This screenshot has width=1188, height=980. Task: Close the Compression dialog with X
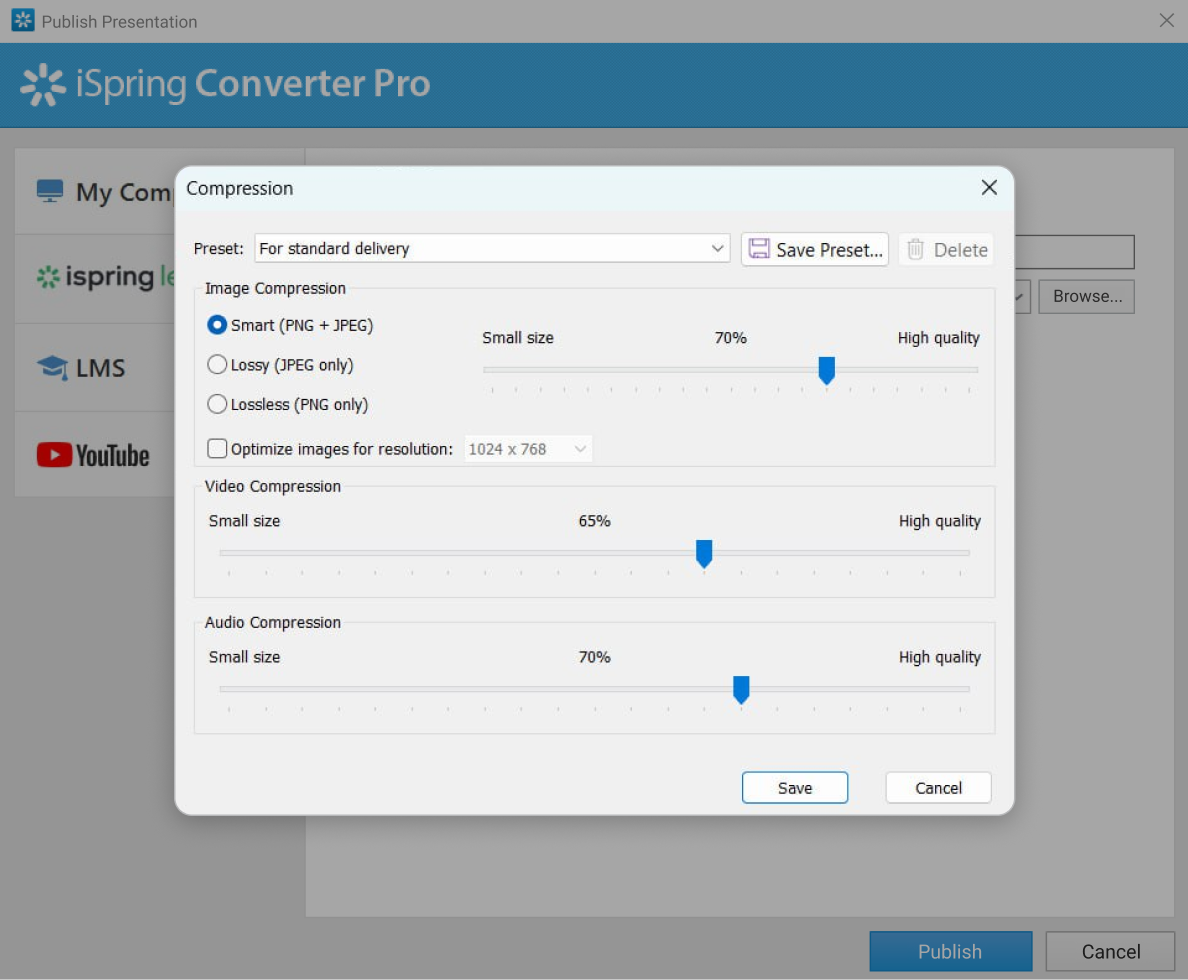tap(989, 187)
